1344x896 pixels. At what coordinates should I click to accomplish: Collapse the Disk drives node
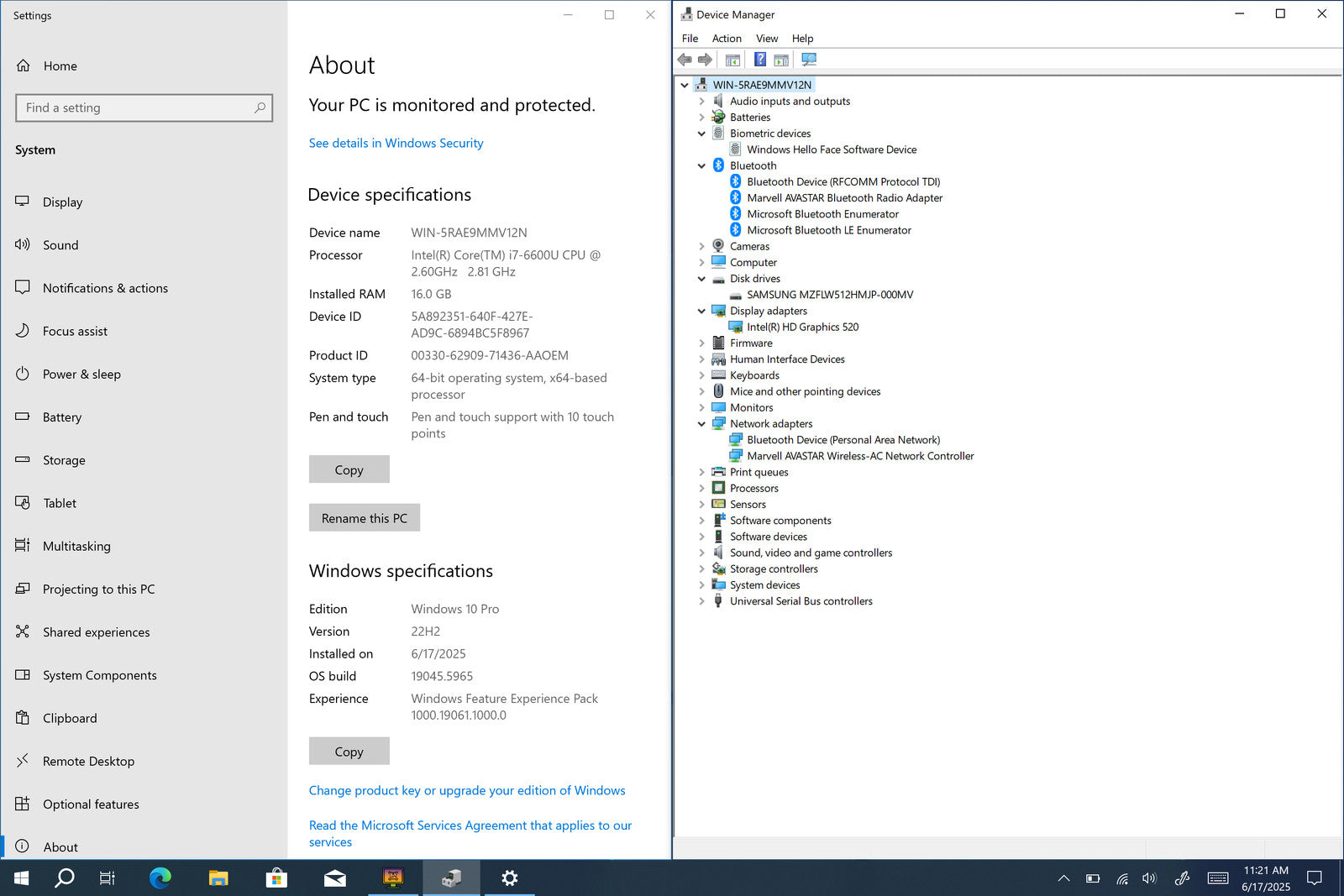click(701, 279)
